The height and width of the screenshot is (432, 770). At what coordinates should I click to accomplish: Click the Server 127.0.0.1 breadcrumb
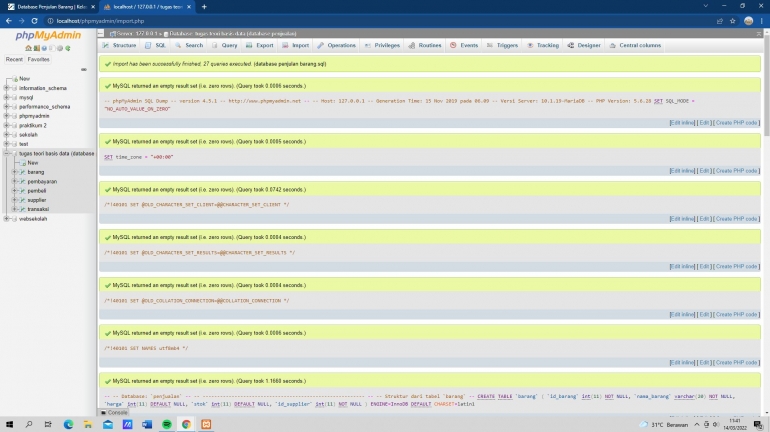click(135, 34)
